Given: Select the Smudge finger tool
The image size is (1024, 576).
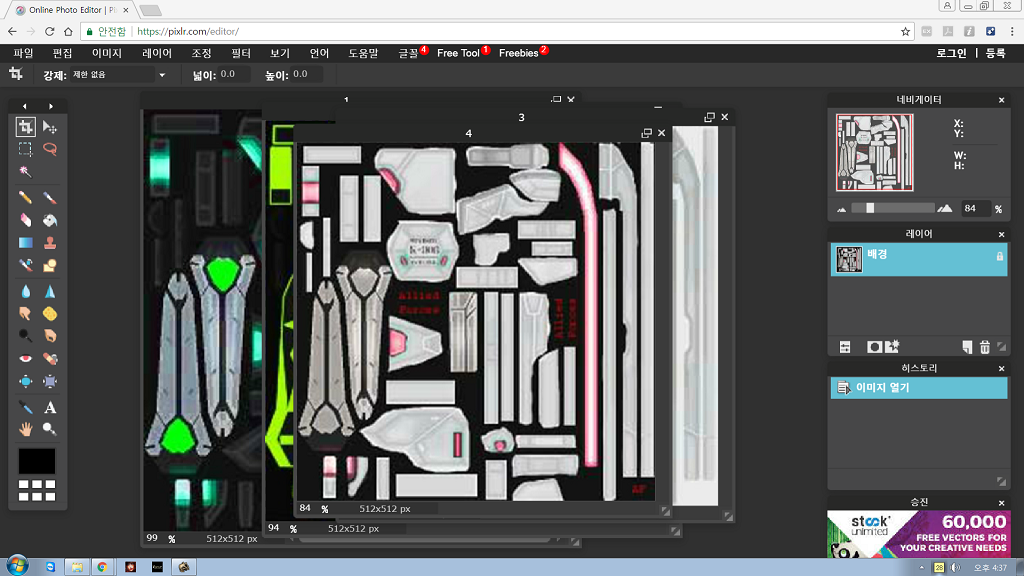Looking at the screenshot, I should pyautogui.click(x=25, y=313).
